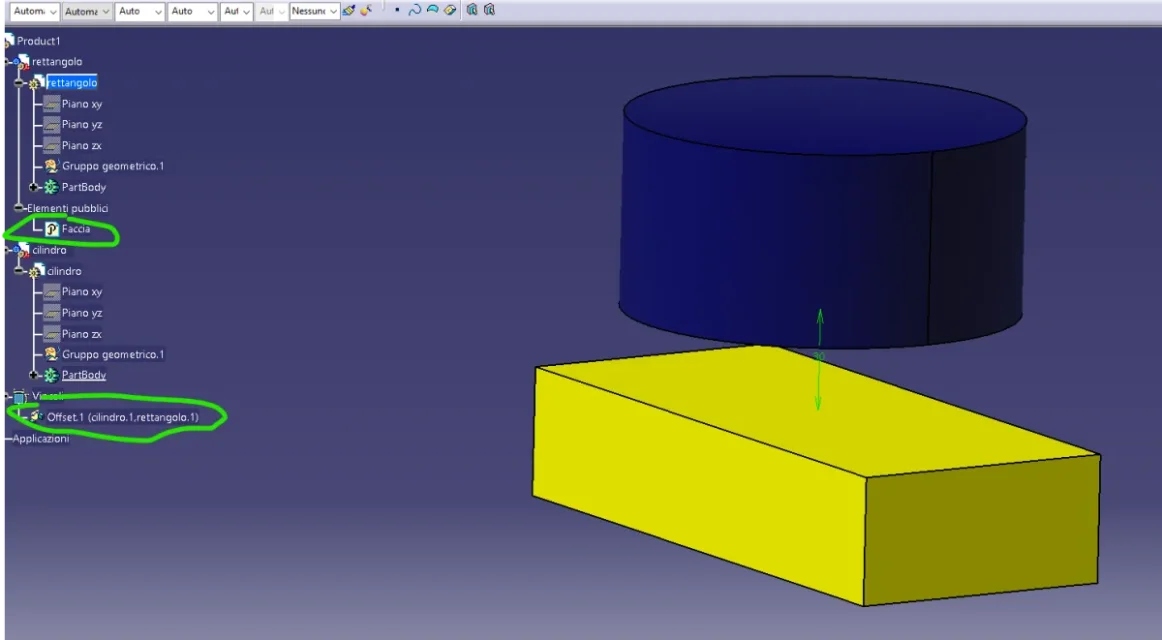Viewport: 1162px width, 640px height.
Task: Select the surface patch tool icon
Action: (x=432, y=10)
